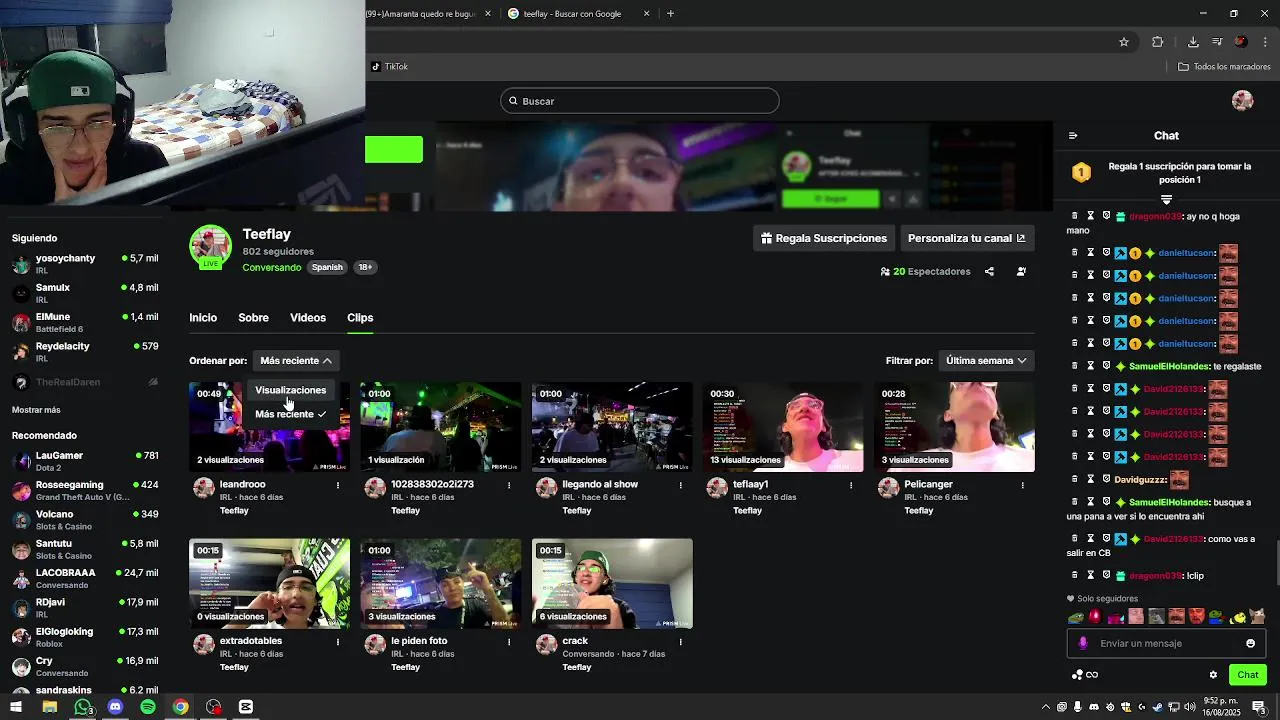Expand the gift leaderboard banner in chat
This screenshot has height=720, width=1280.
[x=1166, y=199]
